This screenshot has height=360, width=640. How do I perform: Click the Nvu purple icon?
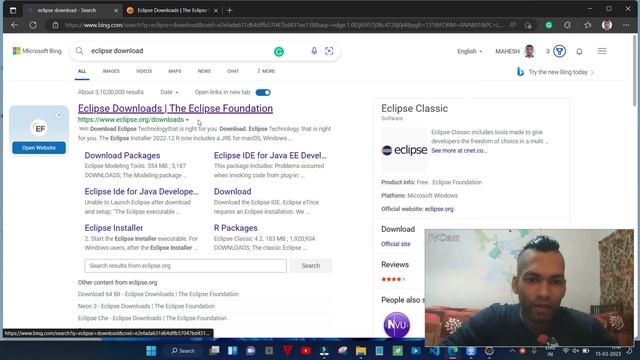(397, 325)
